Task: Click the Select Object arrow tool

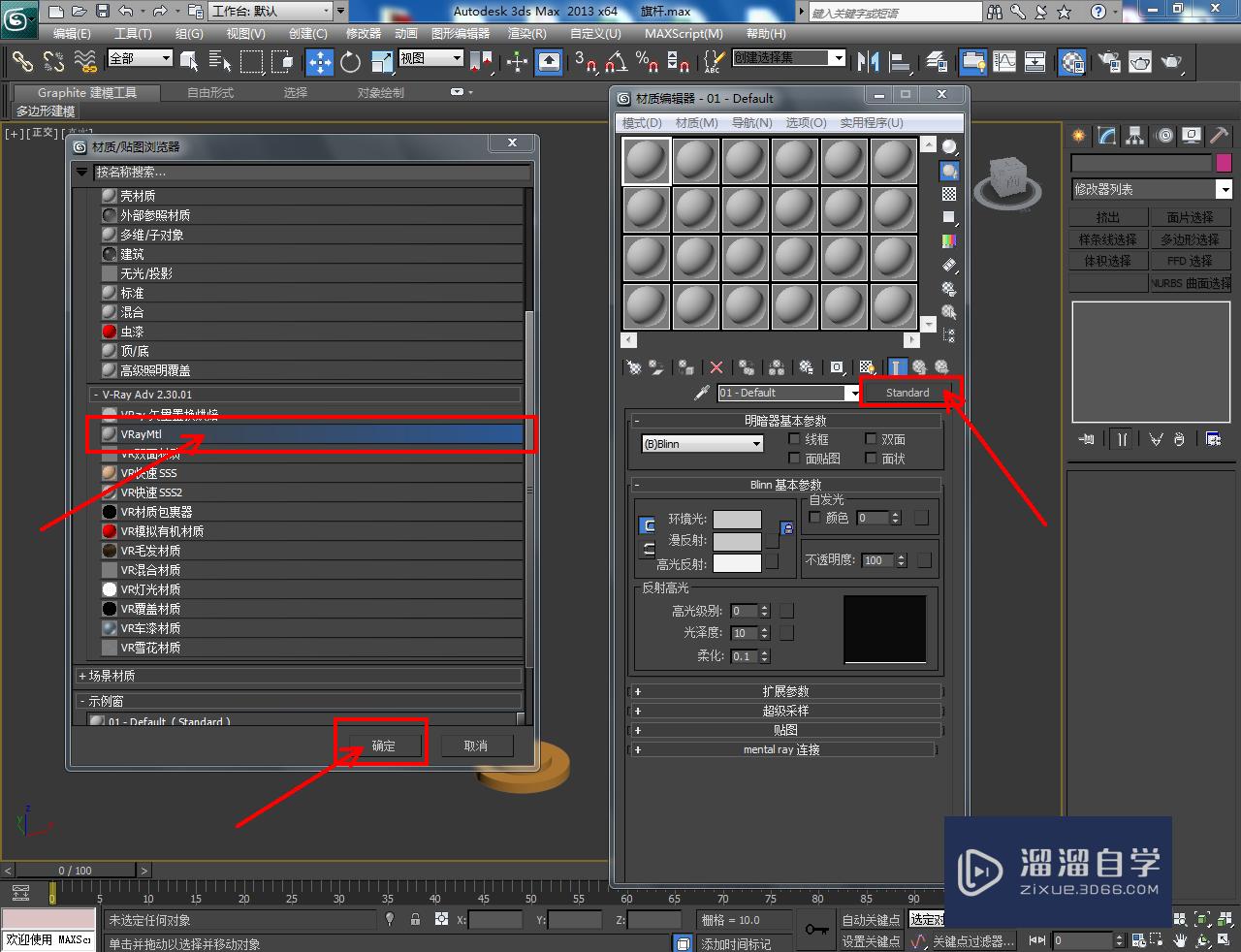Action: tap(189, 62)
